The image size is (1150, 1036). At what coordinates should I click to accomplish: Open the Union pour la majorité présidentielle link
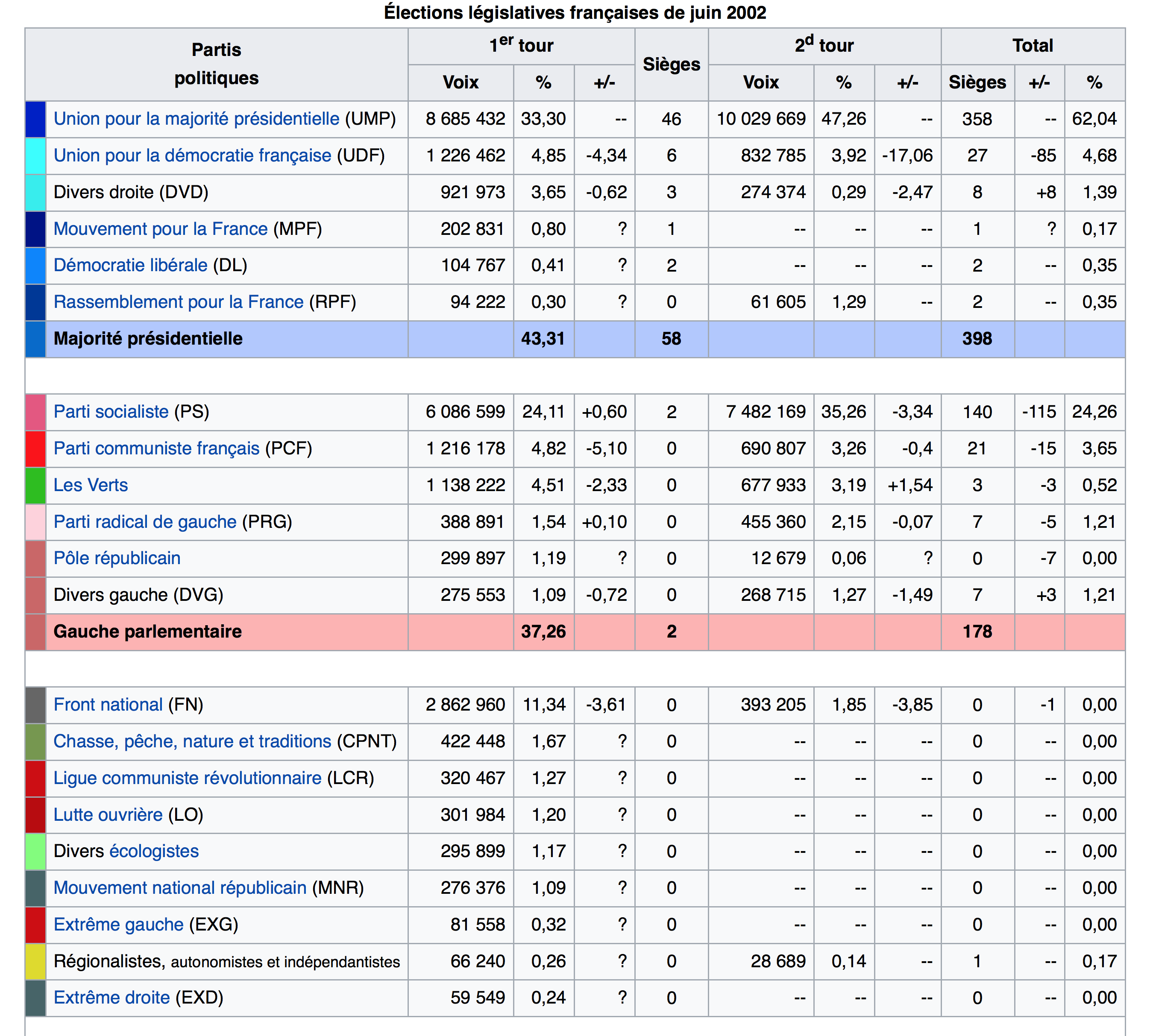coord(197,119)
